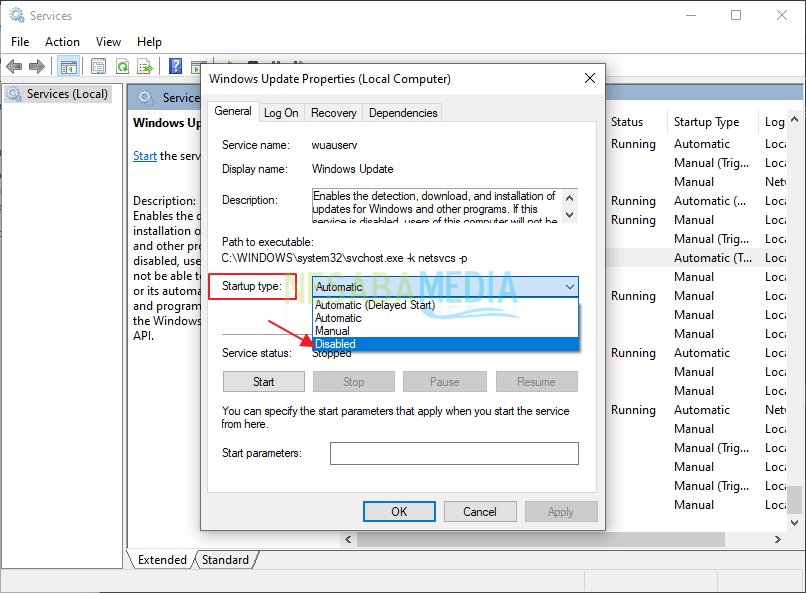Open the Properties toolbar icon
This screenshot has height=593, width=806.
pos(98,66)
